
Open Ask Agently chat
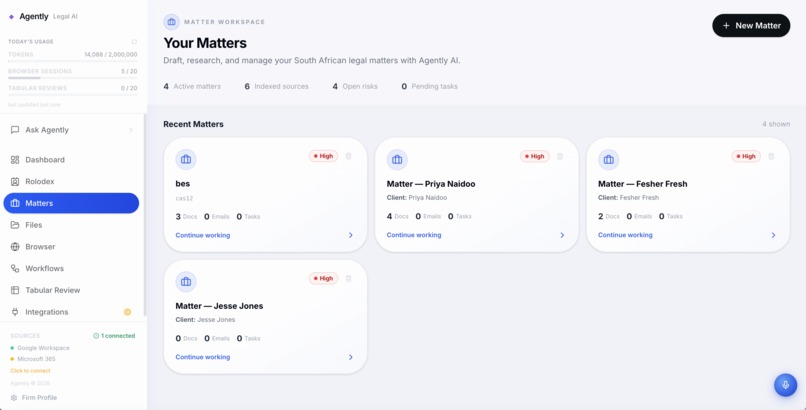pyautogui.click(x=72, y=130)
